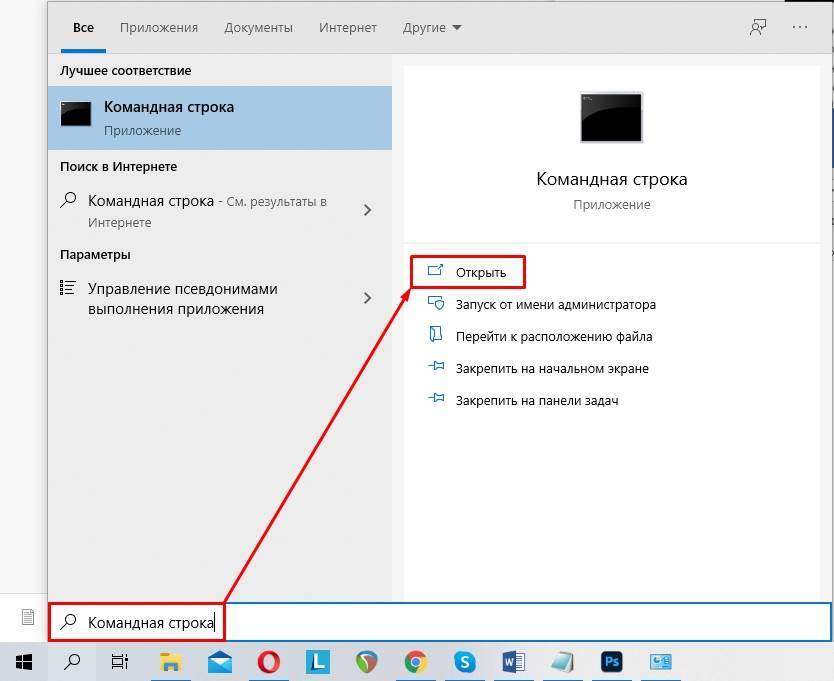The width and height of the screenshot is (834, 681).
Task: Click the Windows Start button
Action: tap(23, 661)
